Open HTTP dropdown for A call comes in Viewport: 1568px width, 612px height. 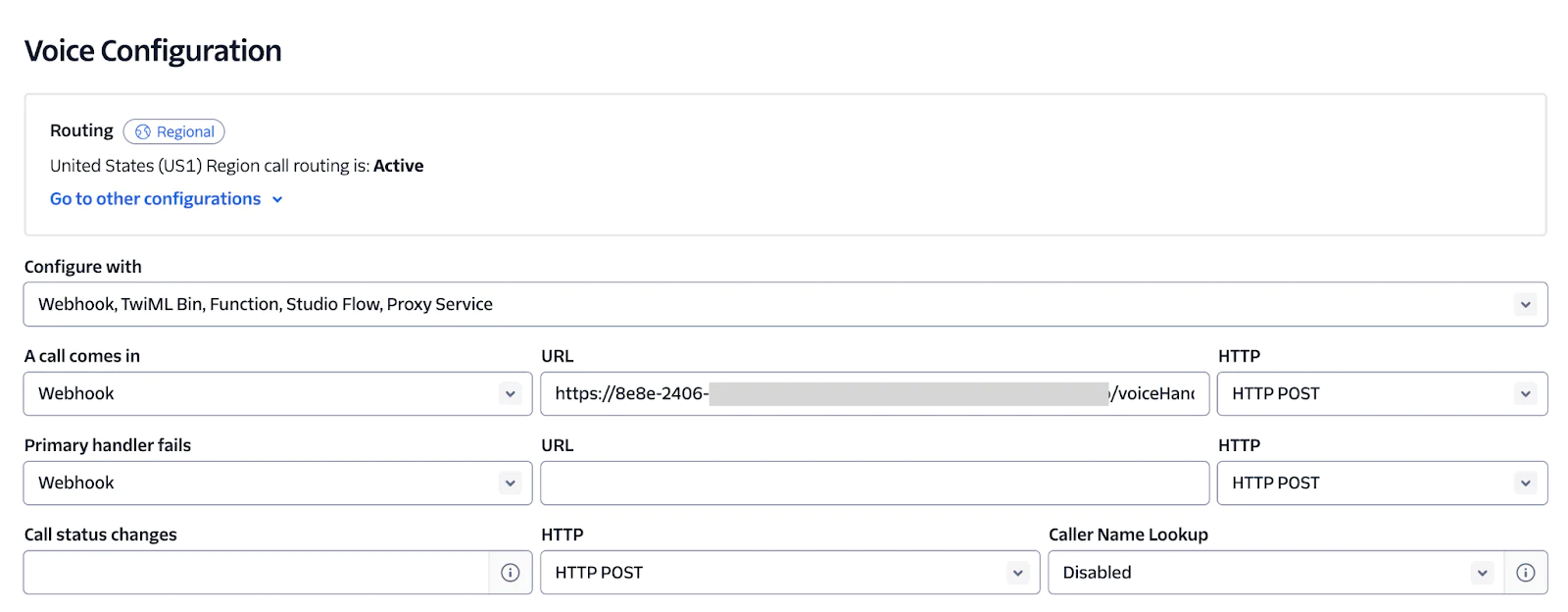coord(1382,393)
